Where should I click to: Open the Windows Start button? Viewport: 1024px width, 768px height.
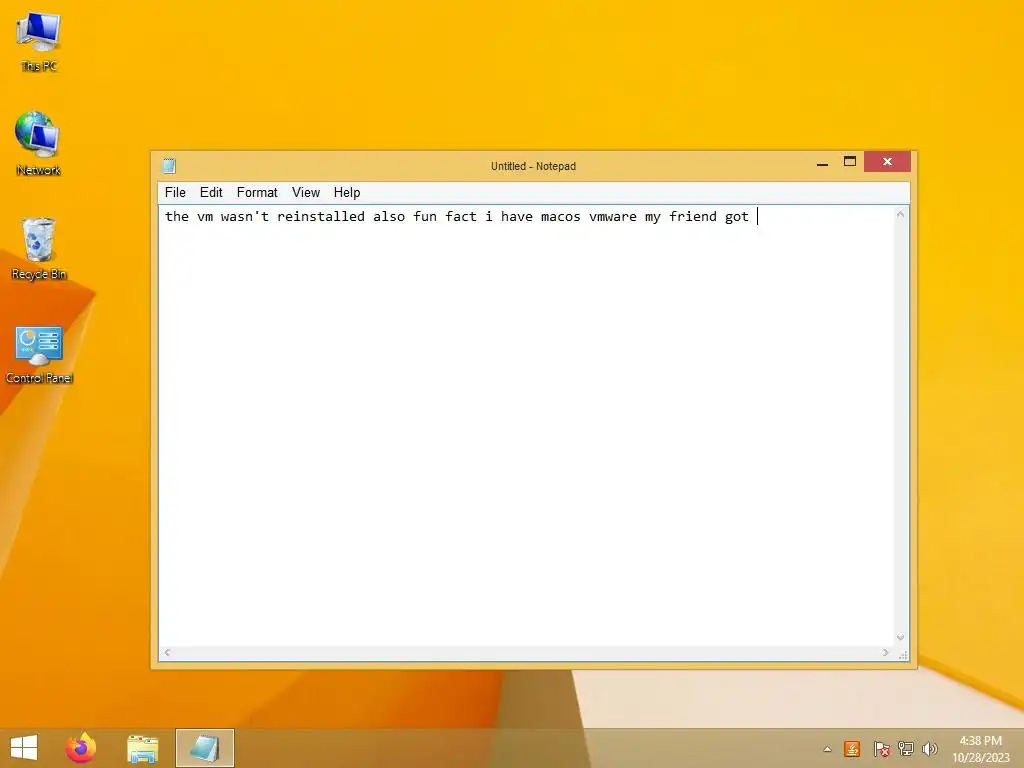pyautogui.click(x=24, y=748)
